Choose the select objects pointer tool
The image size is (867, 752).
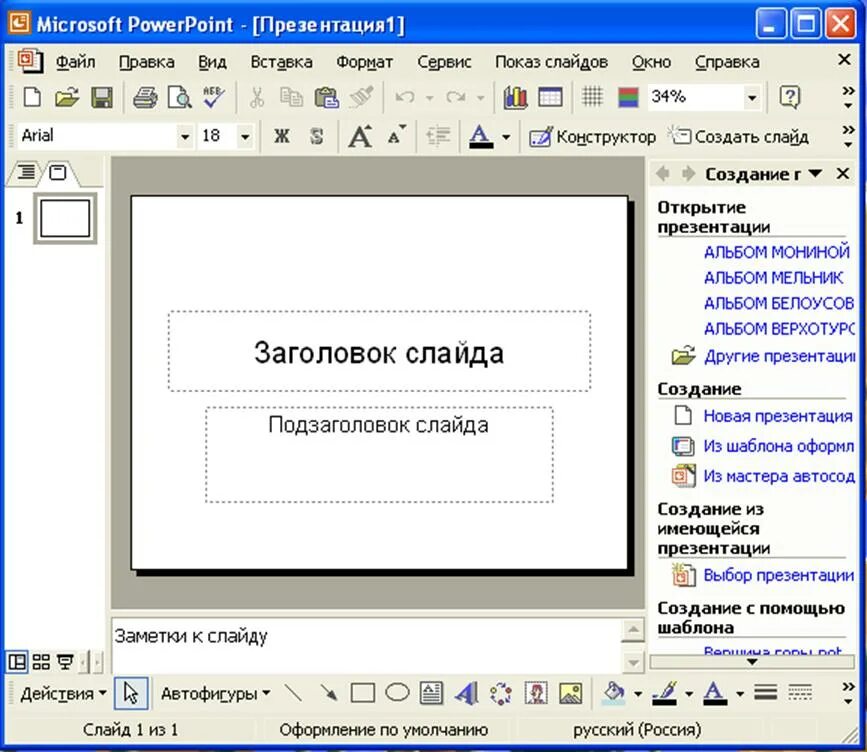[131, 692]
